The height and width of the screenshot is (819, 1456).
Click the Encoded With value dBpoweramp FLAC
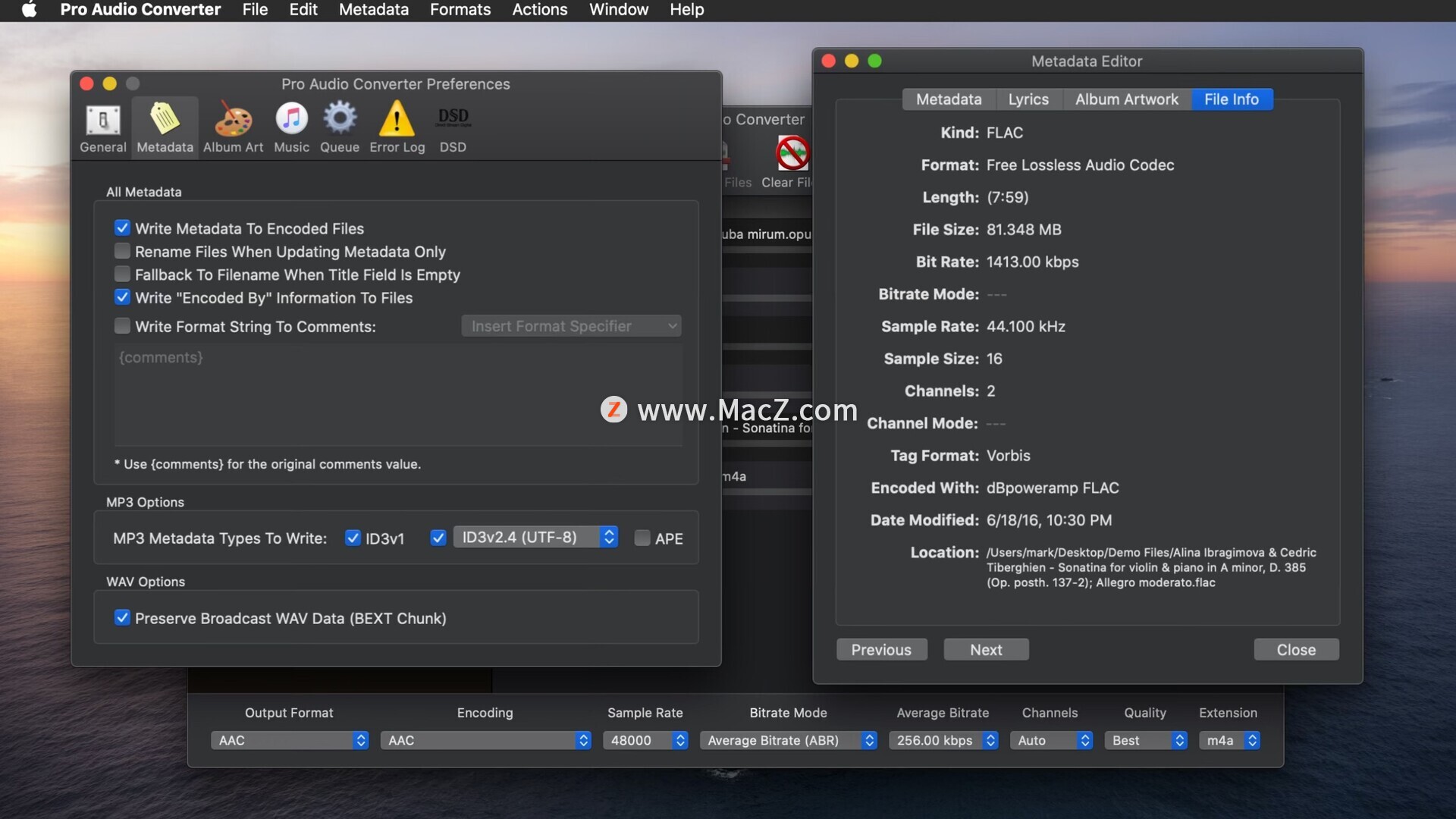[1053, 488]
